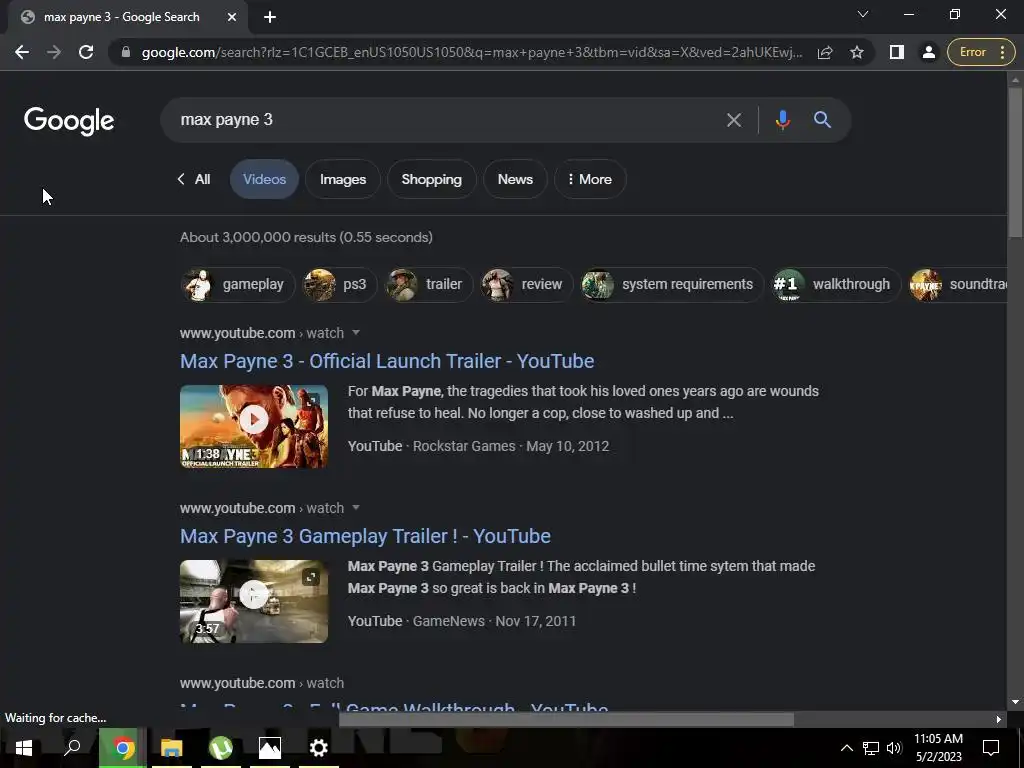The height and width of the screenshot is (768, 1024).
Task: Open Max Payne 3 Official Launch Trailer link
Action: coord(387,361)
